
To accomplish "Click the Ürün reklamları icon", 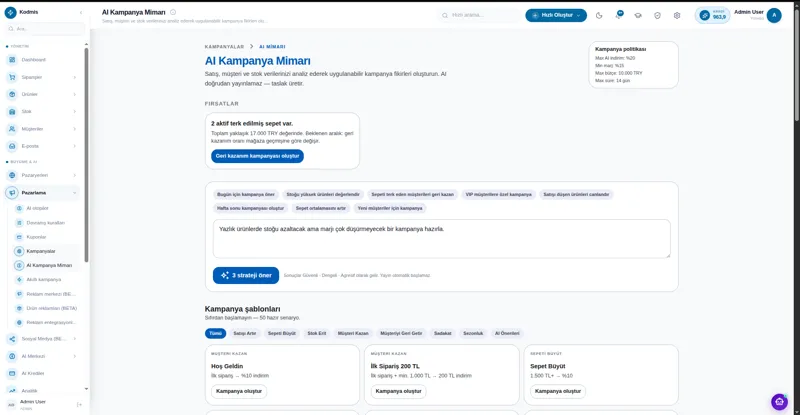I will point(19,308).
